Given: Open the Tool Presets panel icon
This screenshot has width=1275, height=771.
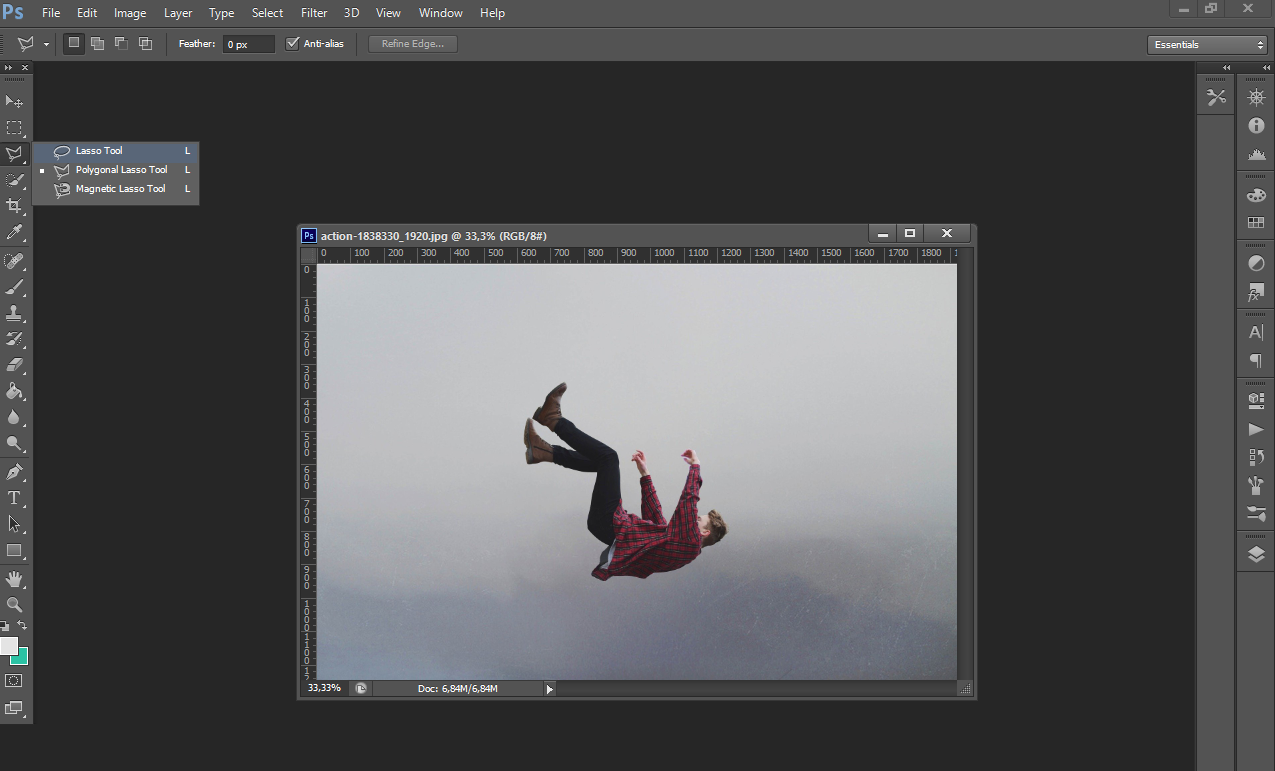Looking at the screenshot, I should point(1216,97).
